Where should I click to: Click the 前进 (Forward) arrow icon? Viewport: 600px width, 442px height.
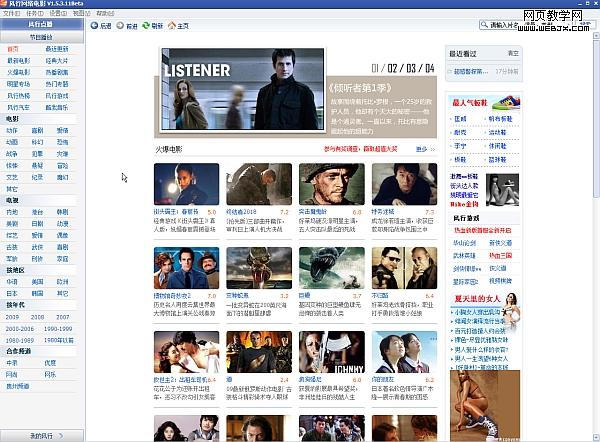click(120, 26)
